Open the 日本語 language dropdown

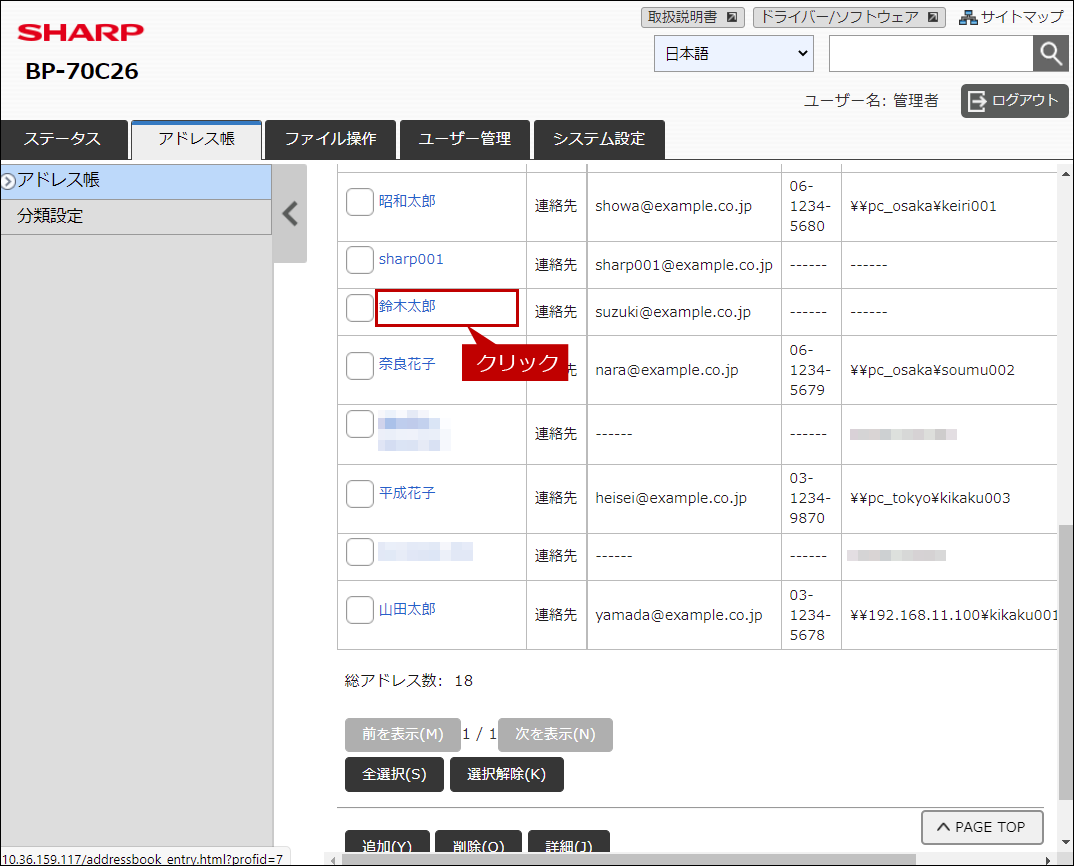click(x=734, y=53)
